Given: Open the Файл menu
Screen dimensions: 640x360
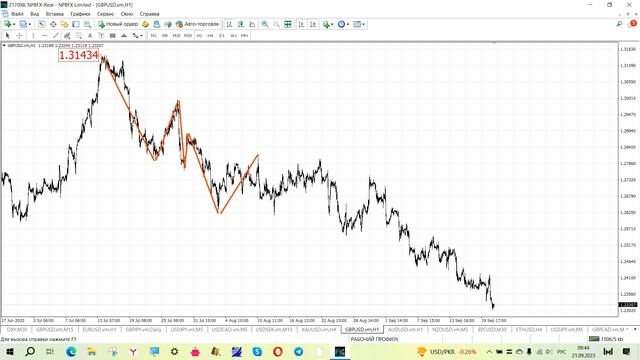Looking at the screenshot, I should (x=17, y=14).
